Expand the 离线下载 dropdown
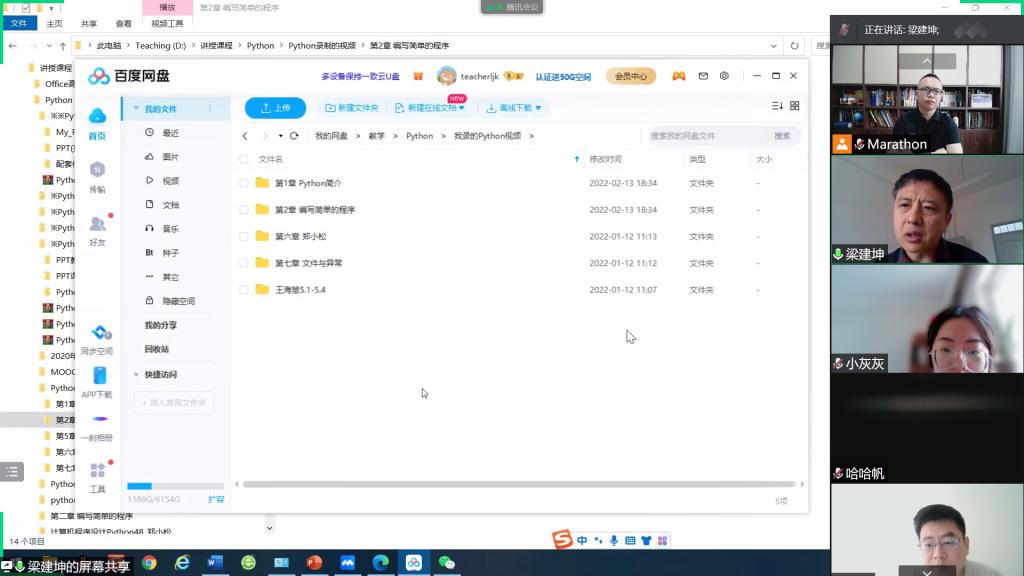1024x576 pixels. [514, 108]
